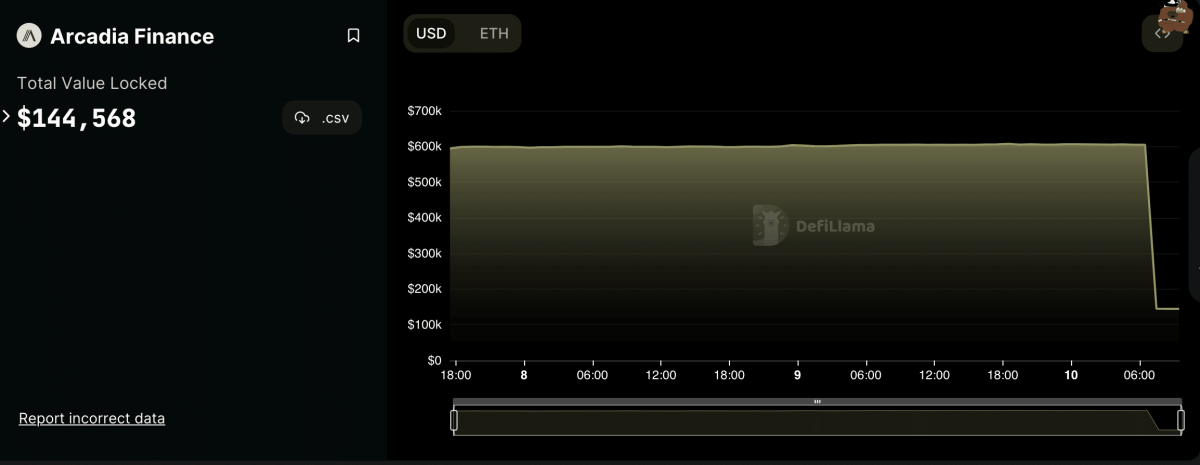
Task: Click the Arcadia Finance logo icon
Action: [x=30, y=36]
